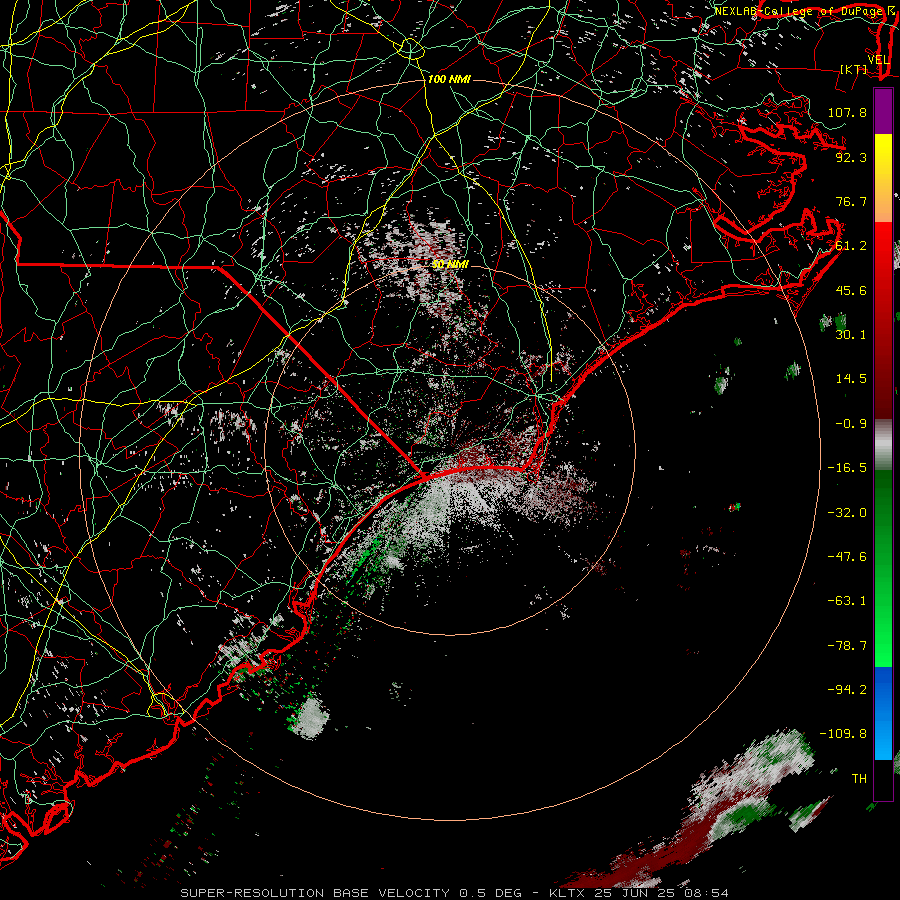Image resolution: width=900 pixels, height=900 pixels.
Task: Click the 50 NMI range ring label
Action: [x=451, y=264]
